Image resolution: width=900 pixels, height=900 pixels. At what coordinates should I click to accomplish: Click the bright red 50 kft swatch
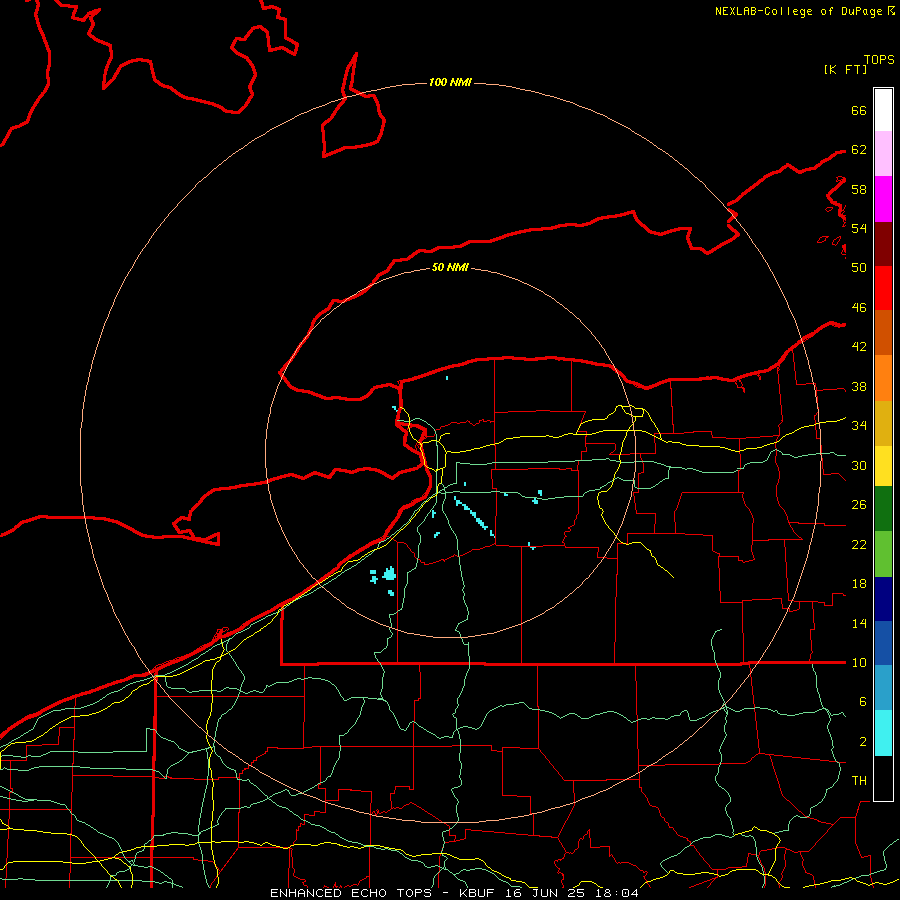(883, 288)
